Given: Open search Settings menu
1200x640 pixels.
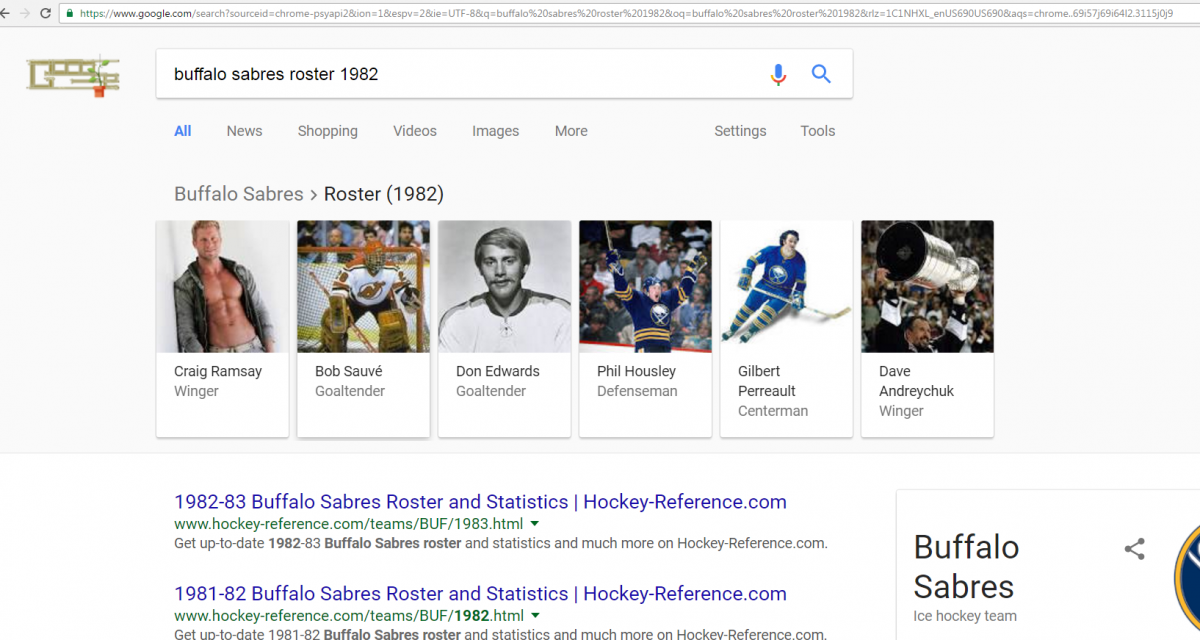Looking at the screenshot, I should (740, 131).
